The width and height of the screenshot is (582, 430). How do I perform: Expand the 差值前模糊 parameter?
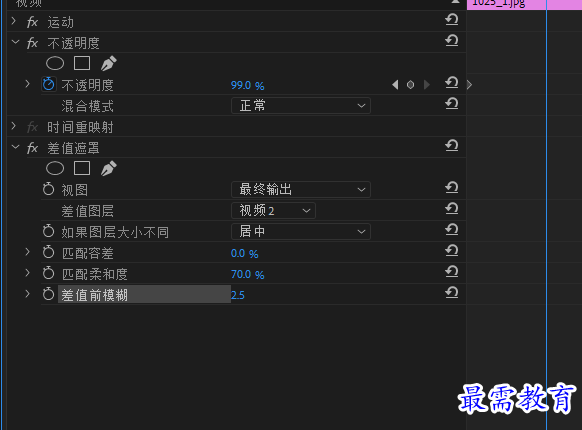[x=27, y=294]
